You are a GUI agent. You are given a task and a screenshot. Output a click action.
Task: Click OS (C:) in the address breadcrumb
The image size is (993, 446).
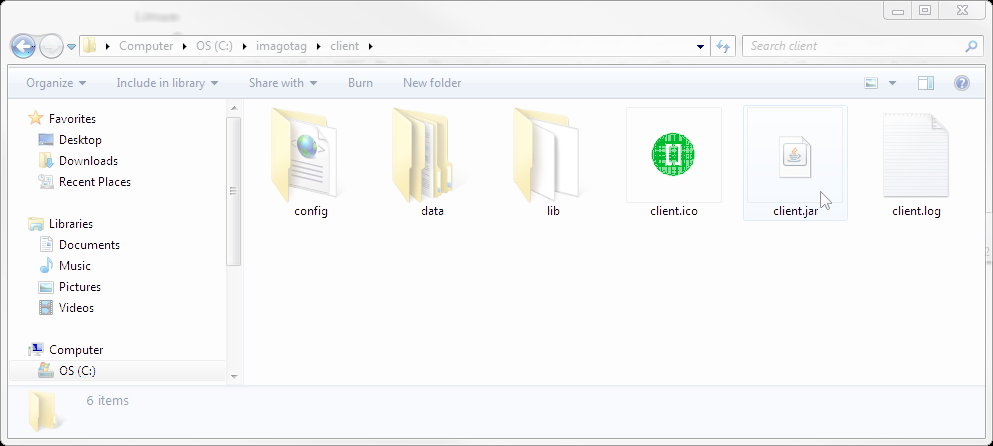tap(215, 46)
